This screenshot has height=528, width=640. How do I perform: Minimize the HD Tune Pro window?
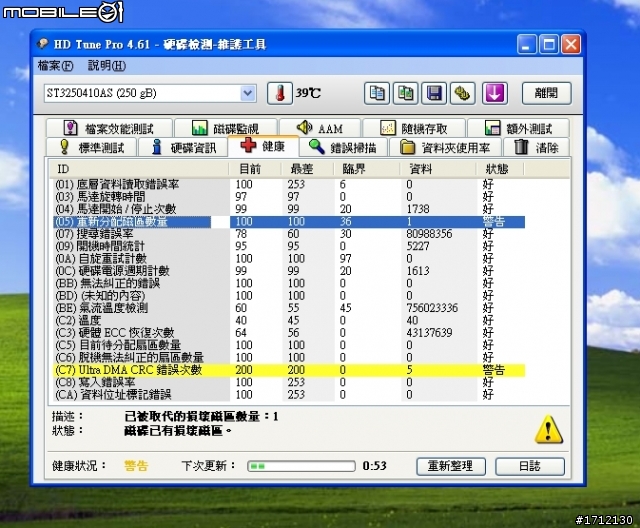coord(527,44)
